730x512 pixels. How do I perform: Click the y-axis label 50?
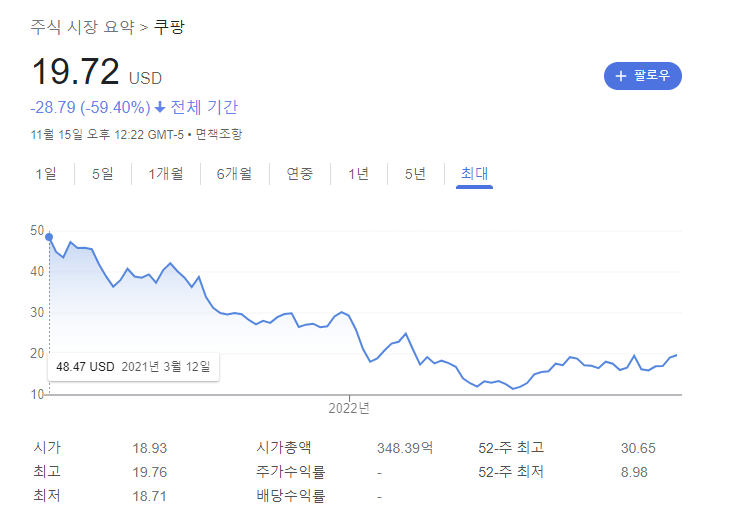point(37,230)
